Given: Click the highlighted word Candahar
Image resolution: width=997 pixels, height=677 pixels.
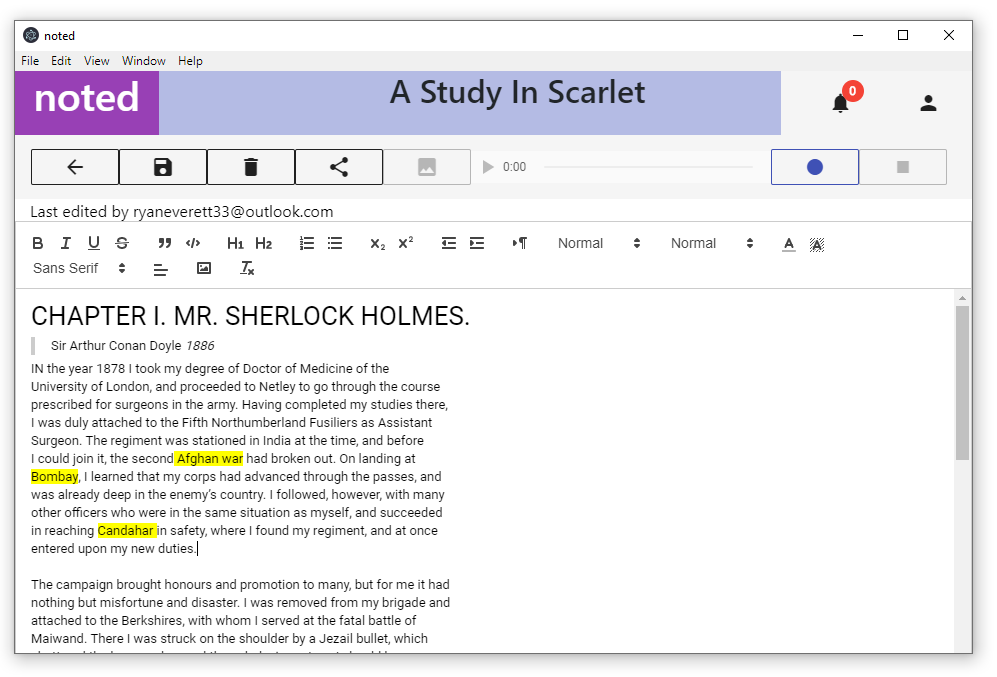Looking at the screenshot, I should click(x=126, y=531).
